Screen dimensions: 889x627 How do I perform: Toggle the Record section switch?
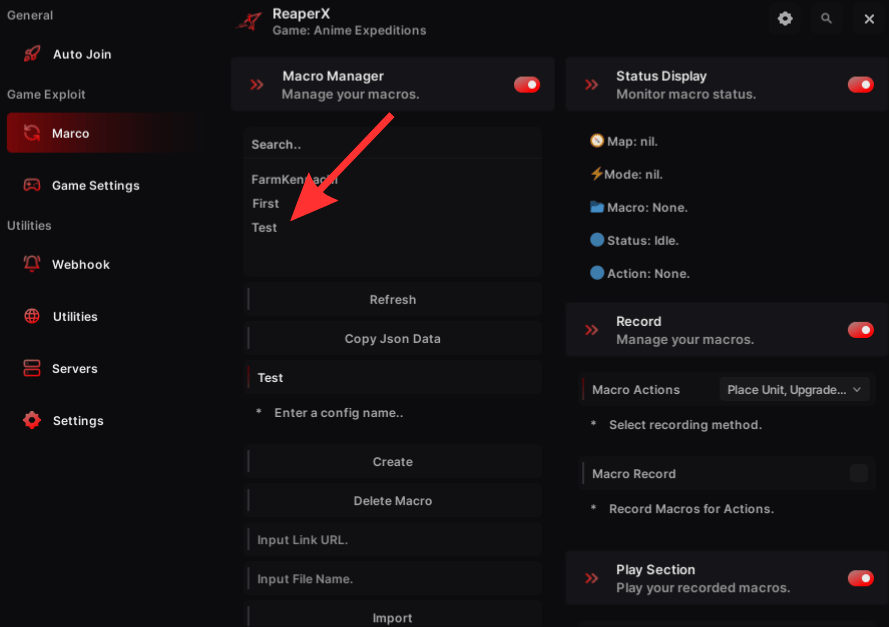coord(860,329)
